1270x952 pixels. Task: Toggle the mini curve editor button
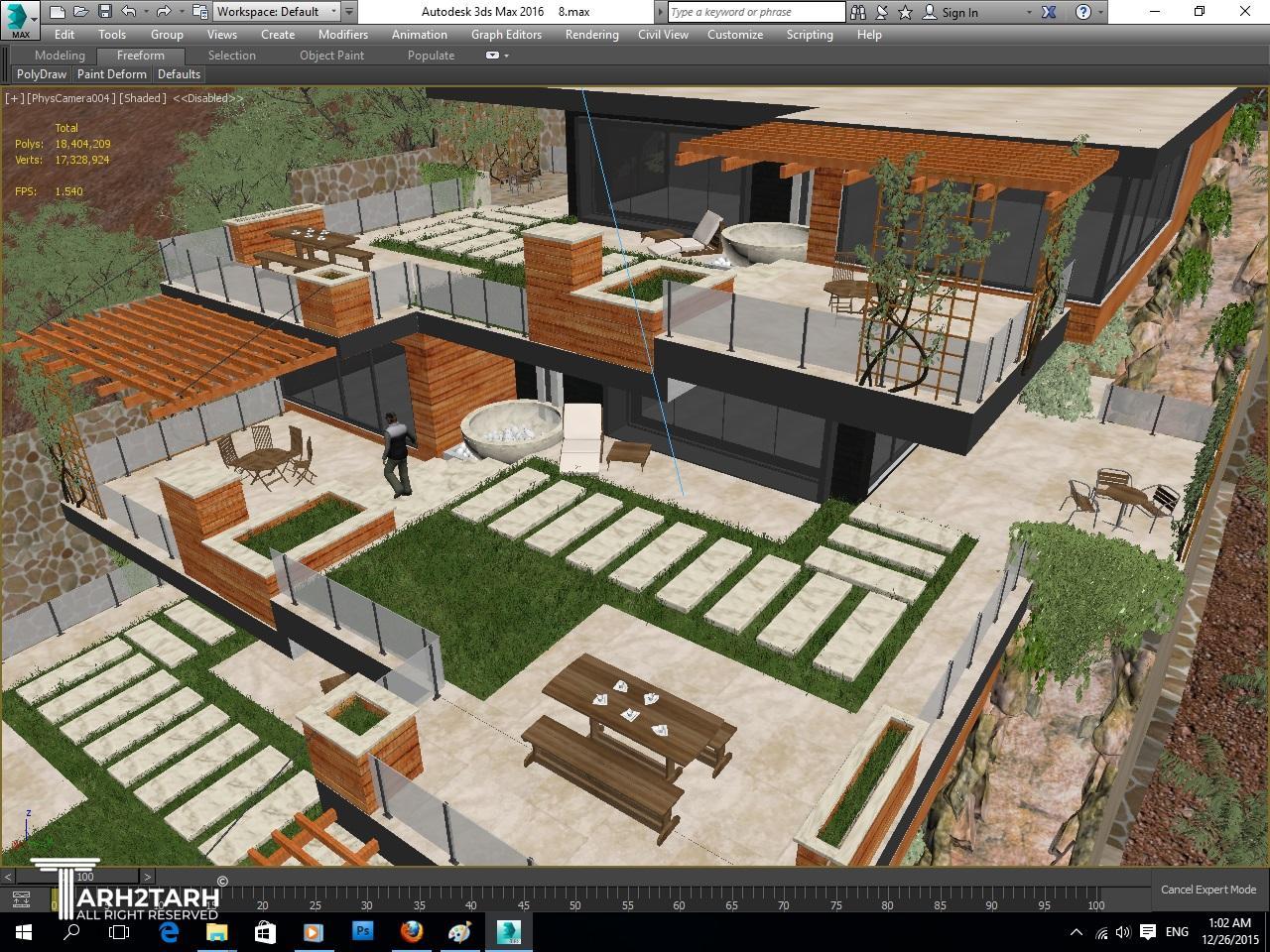click(x=20, y=898)
